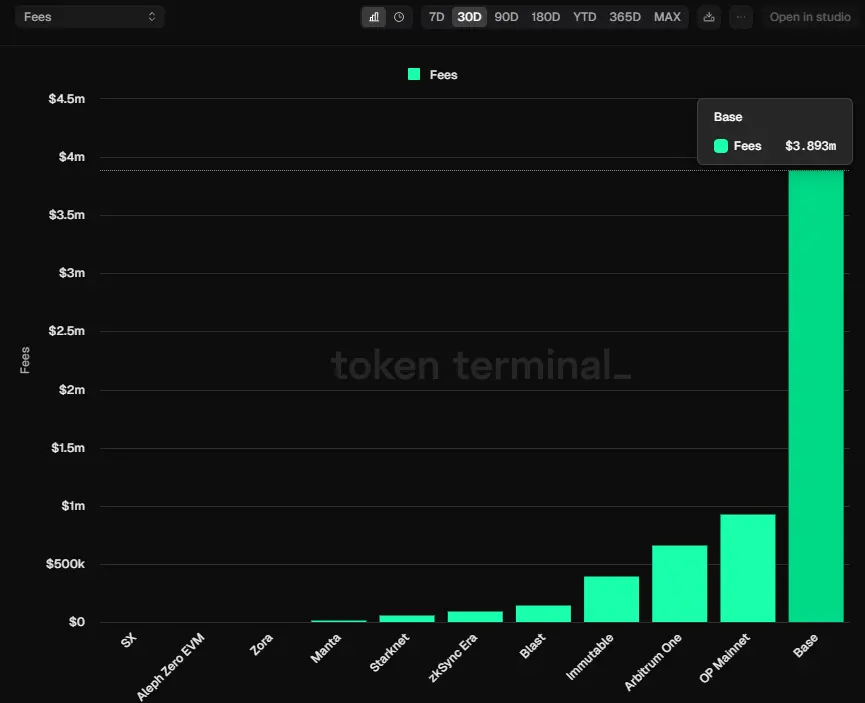Toggle the YTD time range

584,16
